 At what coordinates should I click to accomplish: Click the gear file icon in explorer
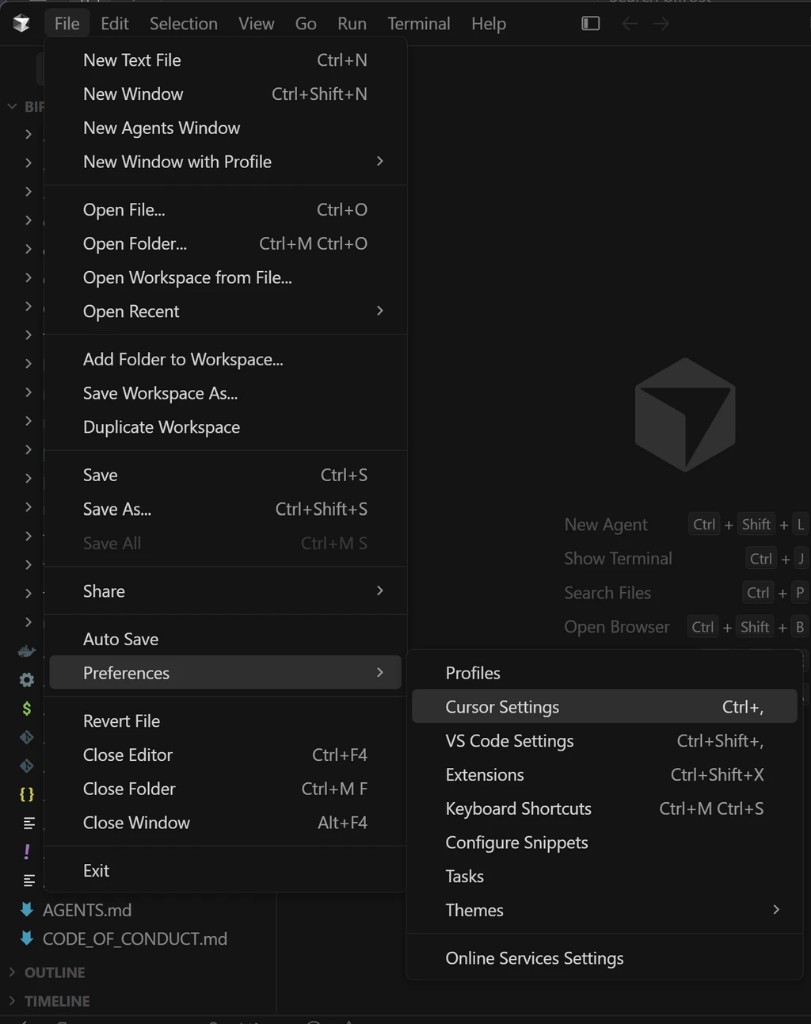pyautogui.click(x=27, y=680)
